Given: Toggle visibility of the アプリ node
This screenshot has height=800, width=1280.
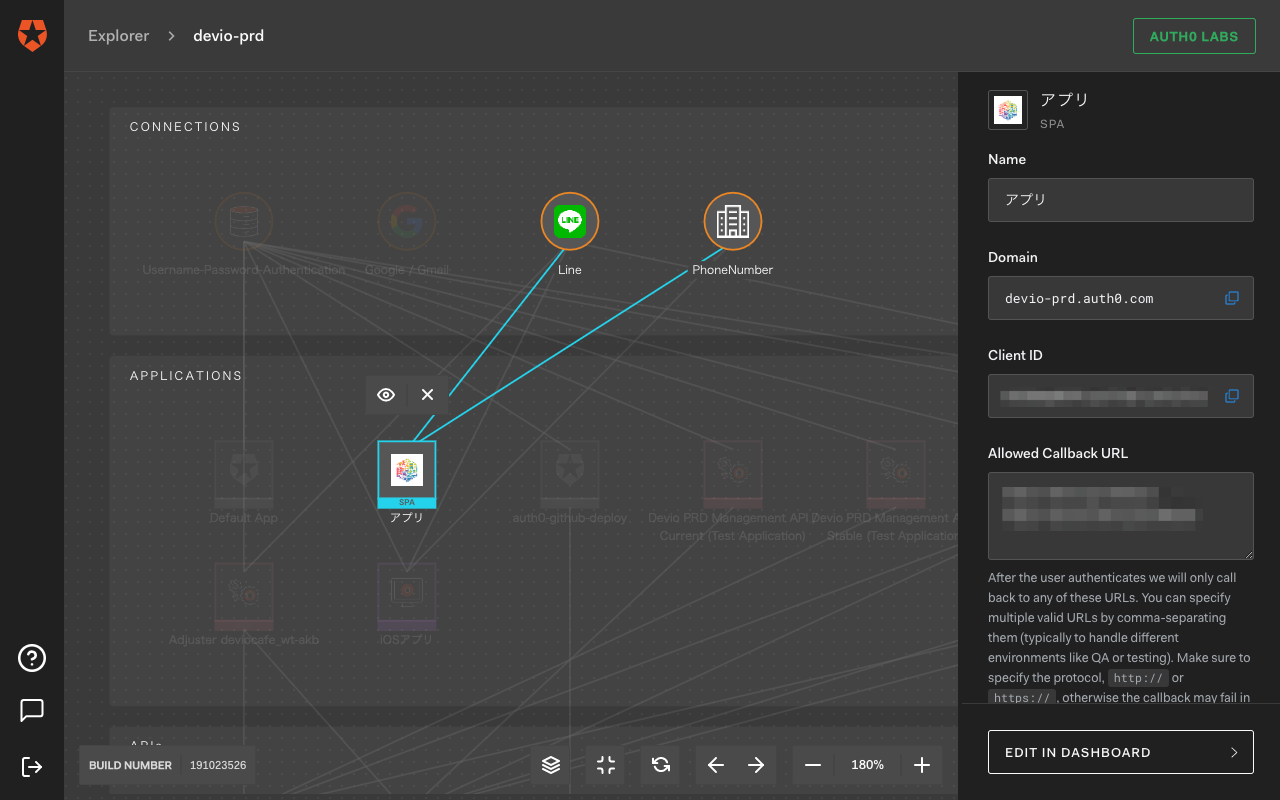Looking at the screenshot, I should coord(385,394).
